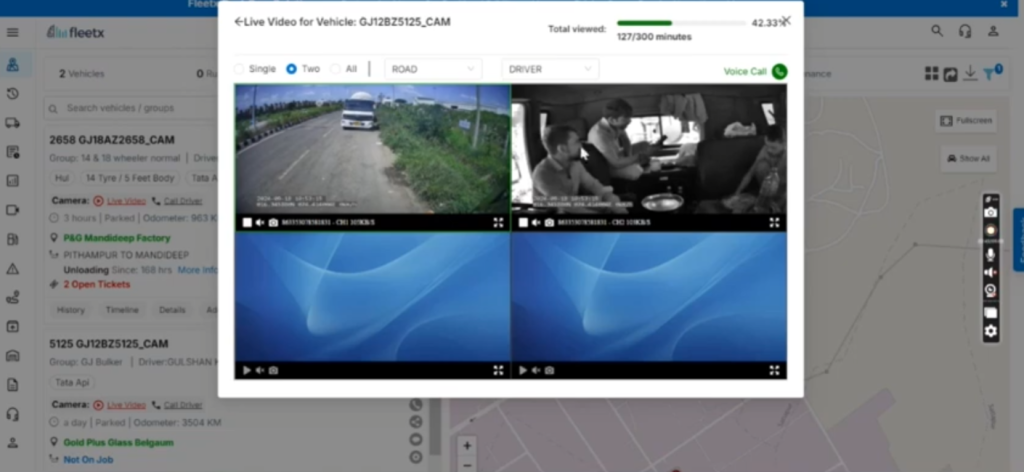Expand the DRIVER camera feed to fullscreen

coord(775,223)
